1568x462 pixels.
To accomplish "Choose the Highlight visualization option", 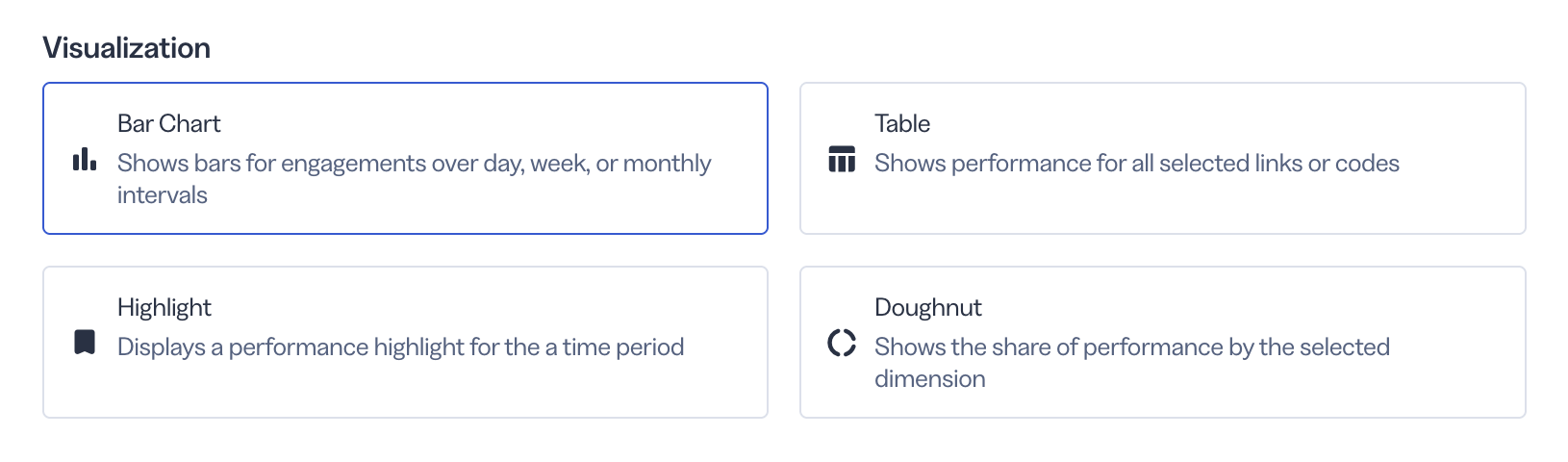I will coord(405,342).
